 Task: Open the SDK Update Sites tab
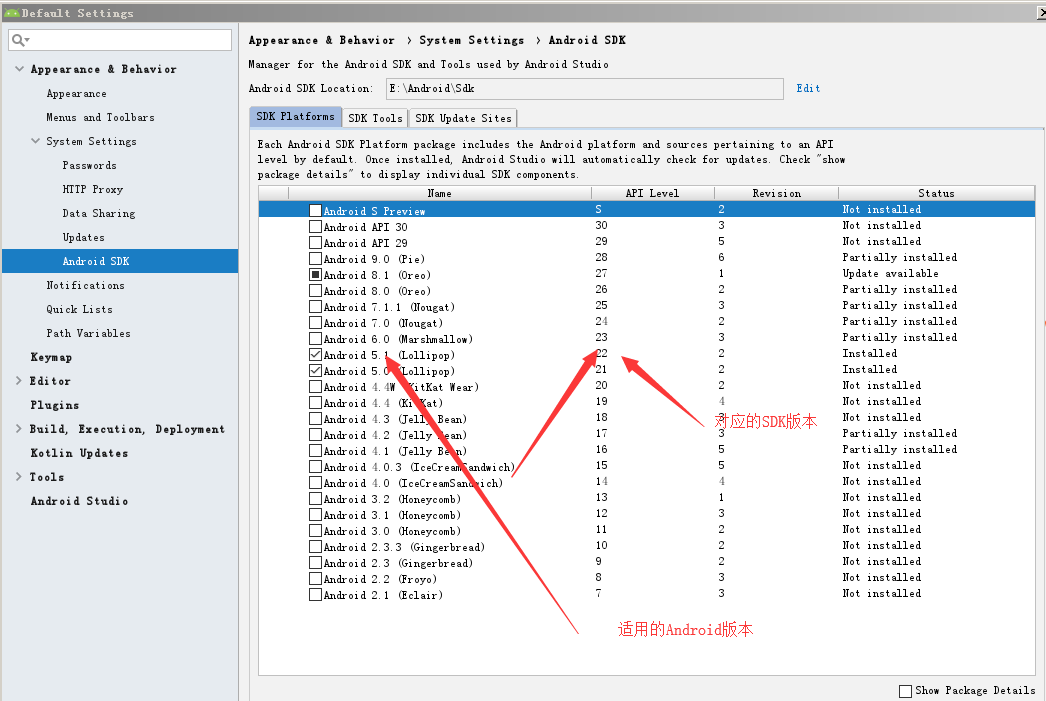463,118
